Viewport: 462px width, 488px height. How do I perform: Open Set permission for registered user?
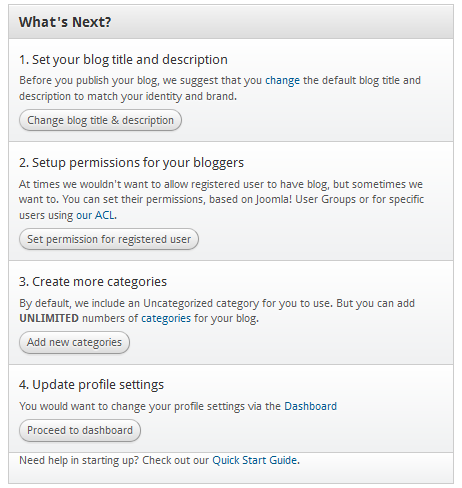pyautogui.click(x=109, y=239)
